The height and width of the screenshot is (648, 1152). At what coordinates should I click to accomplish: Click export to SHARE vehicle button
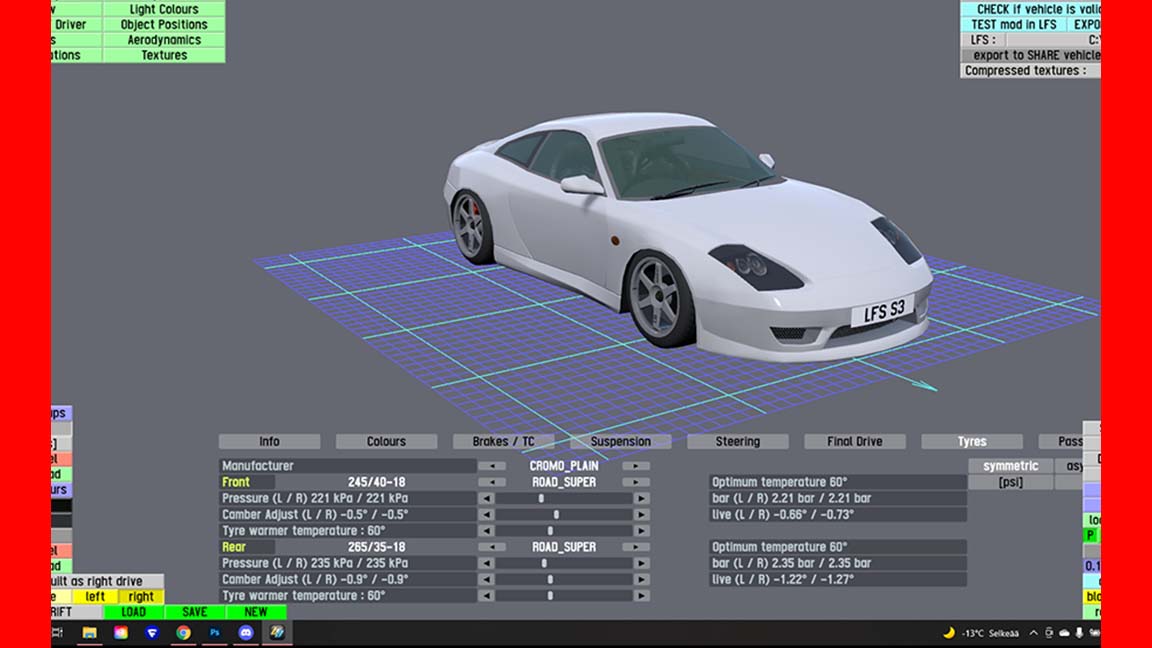point(1031,55)
